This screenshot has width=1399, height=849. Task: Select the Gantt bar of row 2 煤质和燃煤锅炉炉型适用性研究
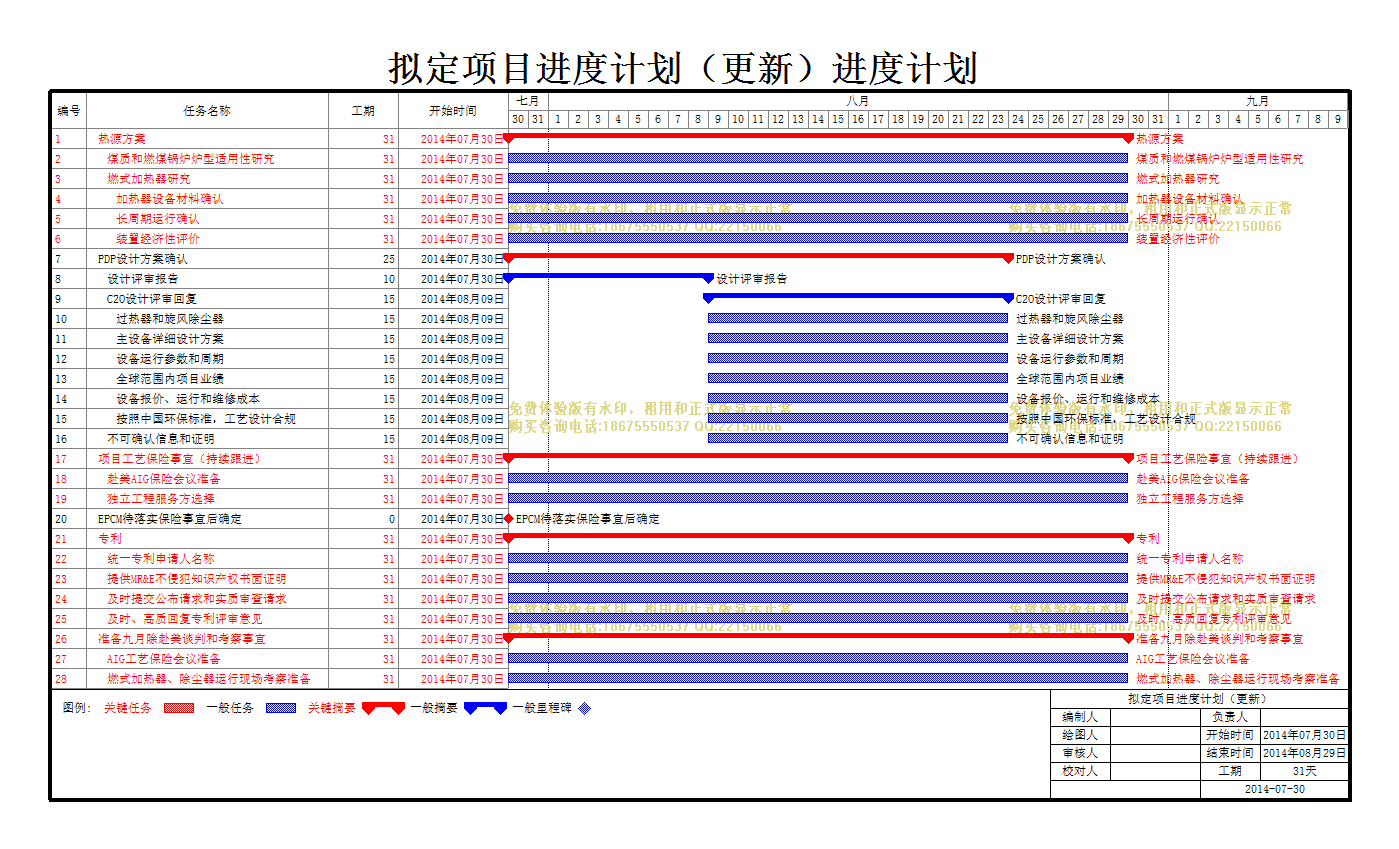click(818, 158)
